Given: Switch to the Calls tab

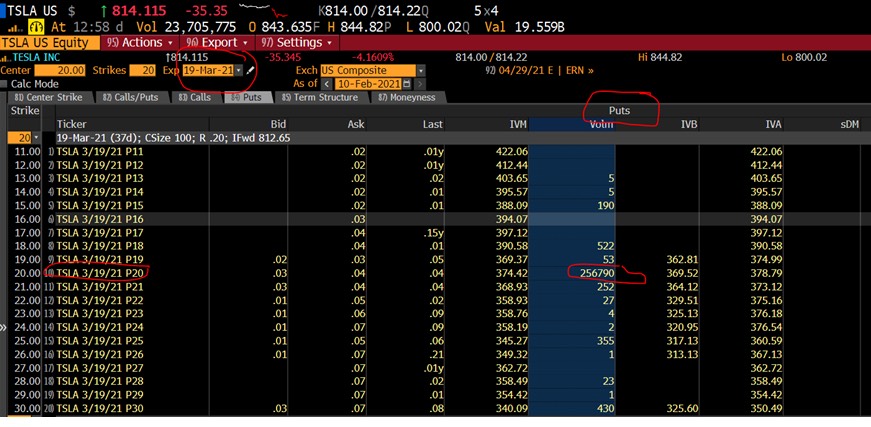Looking at the screenshot, I should tap(195, 97).
